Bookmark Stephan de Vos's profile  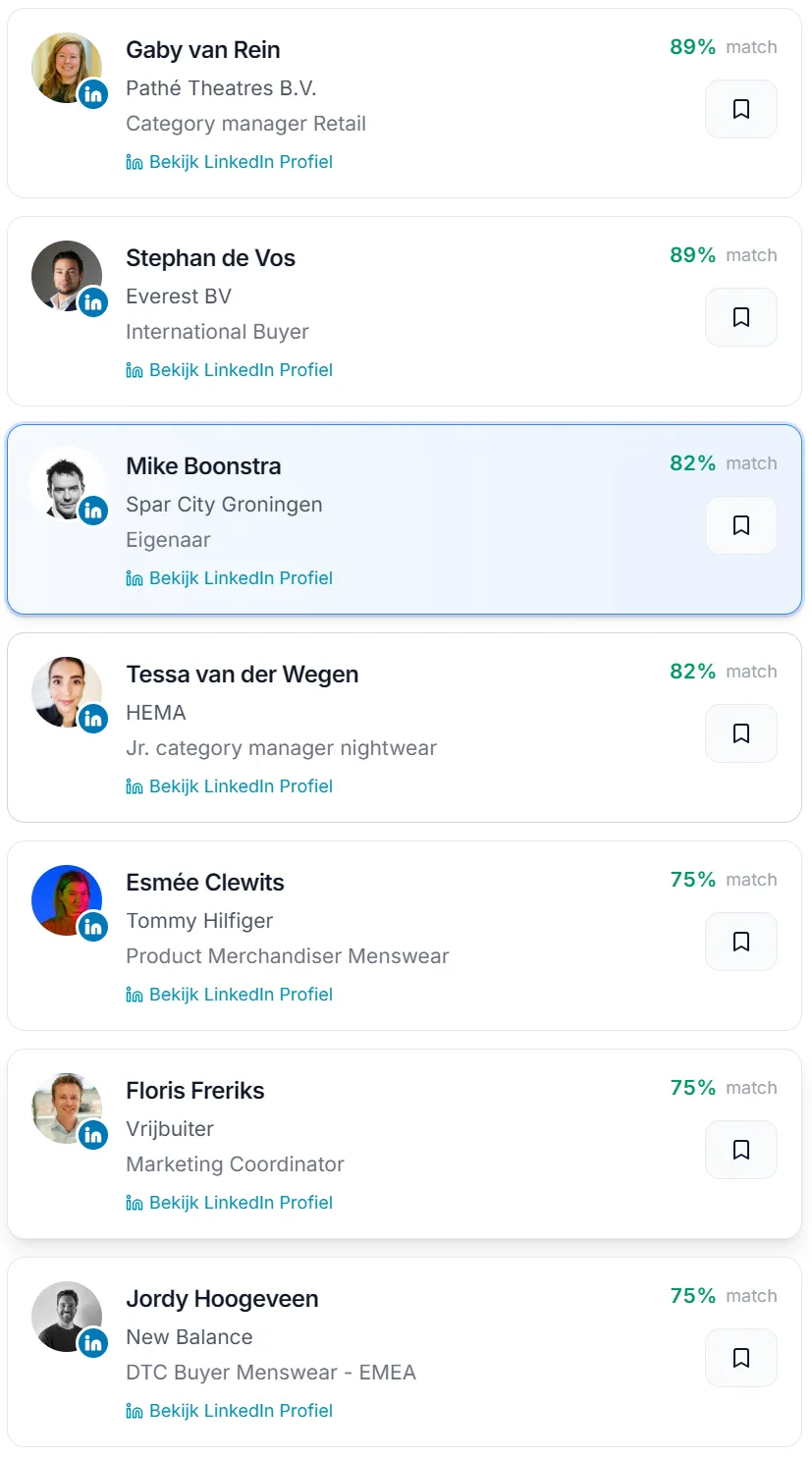click(x=740, y=317)
